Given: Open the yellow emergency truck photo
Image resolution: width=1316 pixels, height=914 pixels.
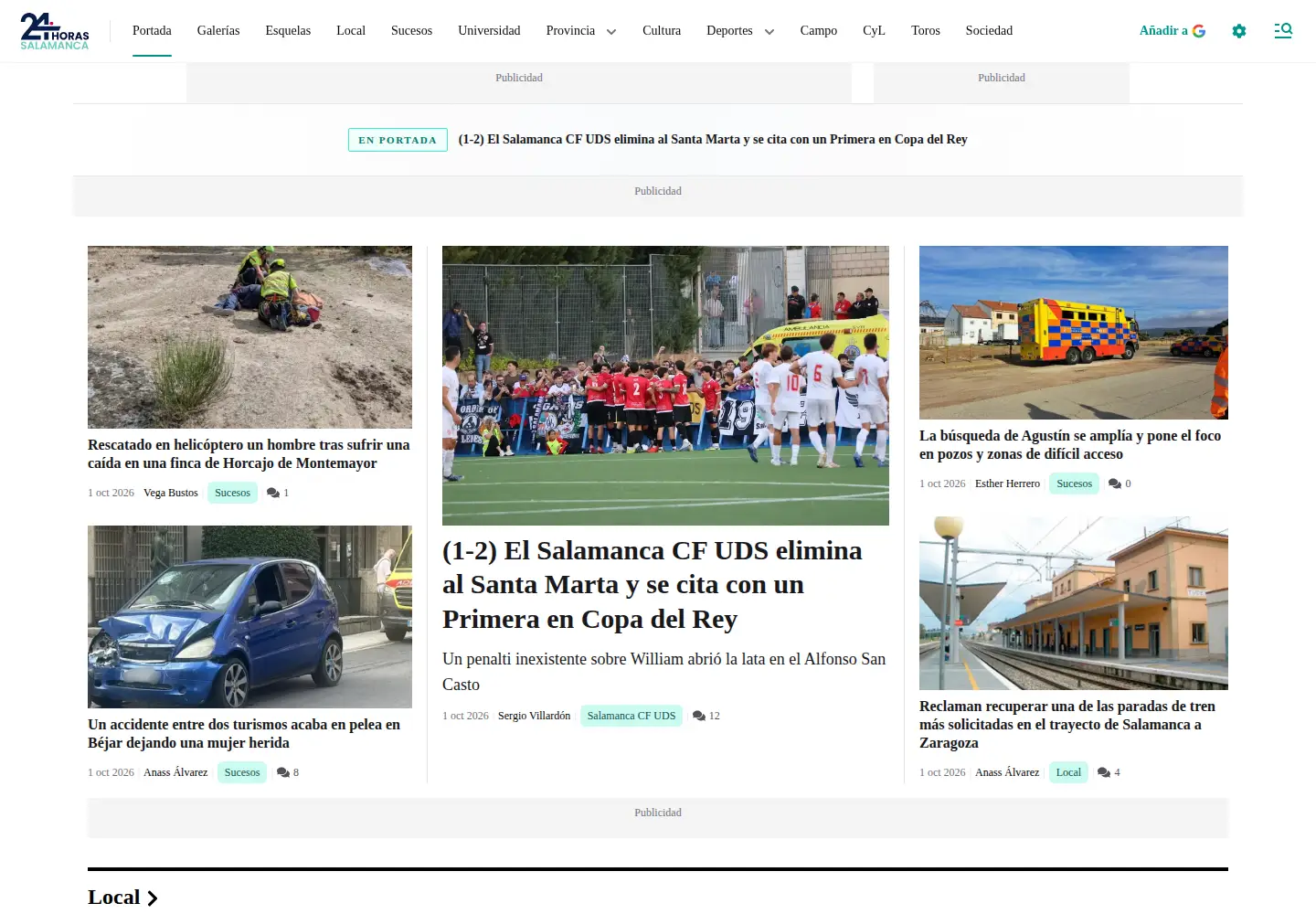Looking at the screenshot, I should pos(1074,333).
